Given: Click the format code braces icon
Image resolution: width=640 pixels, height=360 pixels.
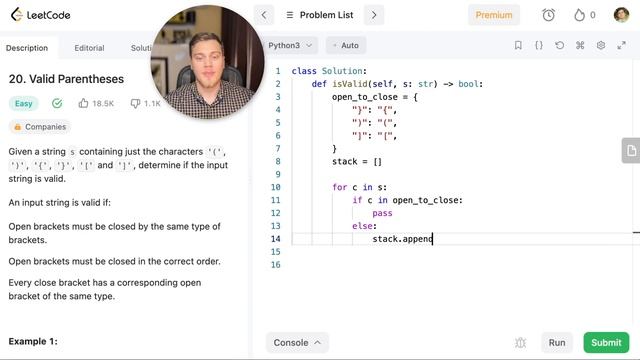Looking at the screenshot, I should 539,45.
